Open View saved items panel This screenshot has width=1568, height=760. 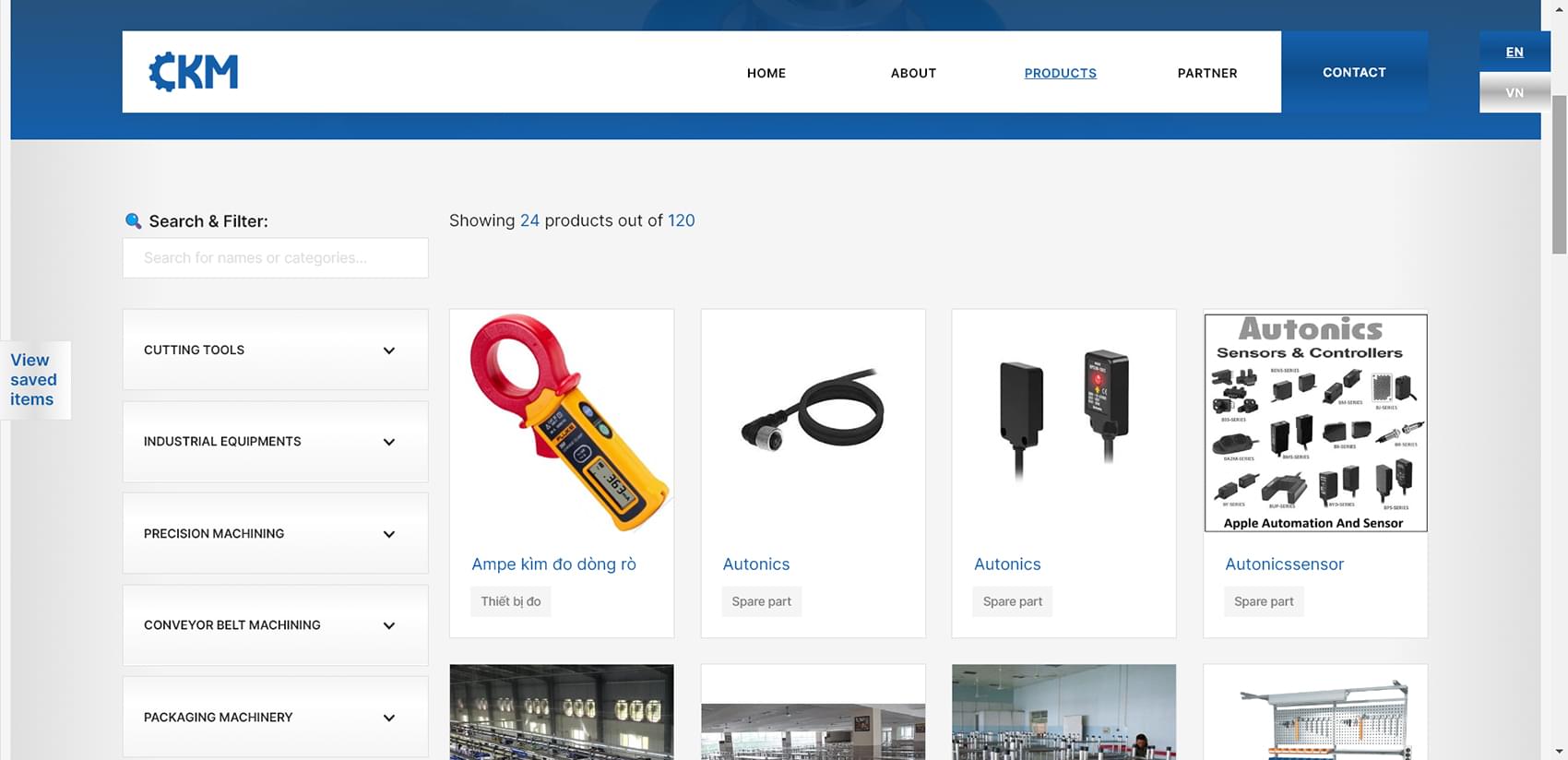tap(34, 380)
